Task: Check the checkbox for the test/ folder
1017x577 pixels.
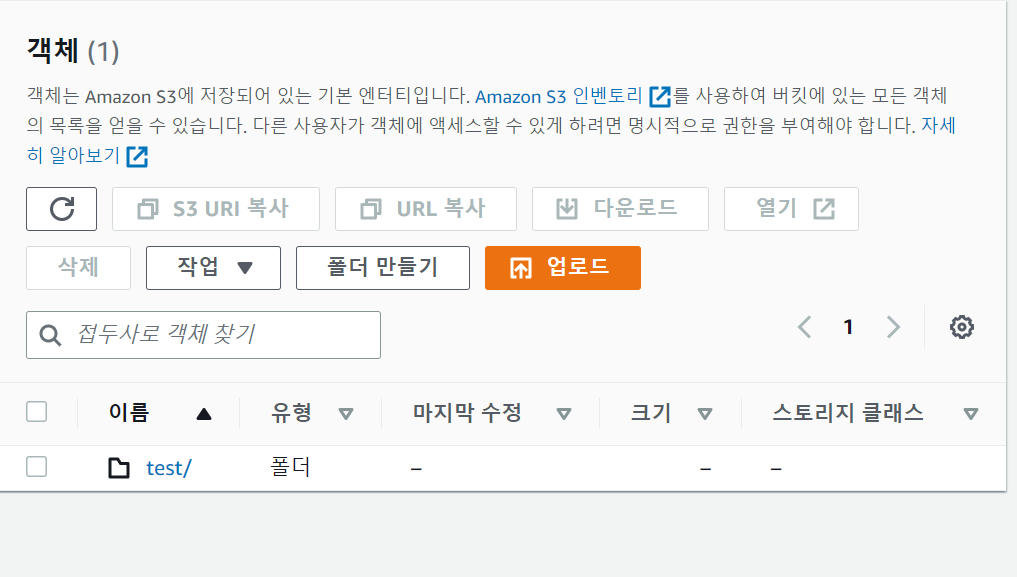Action: [37, 467]
